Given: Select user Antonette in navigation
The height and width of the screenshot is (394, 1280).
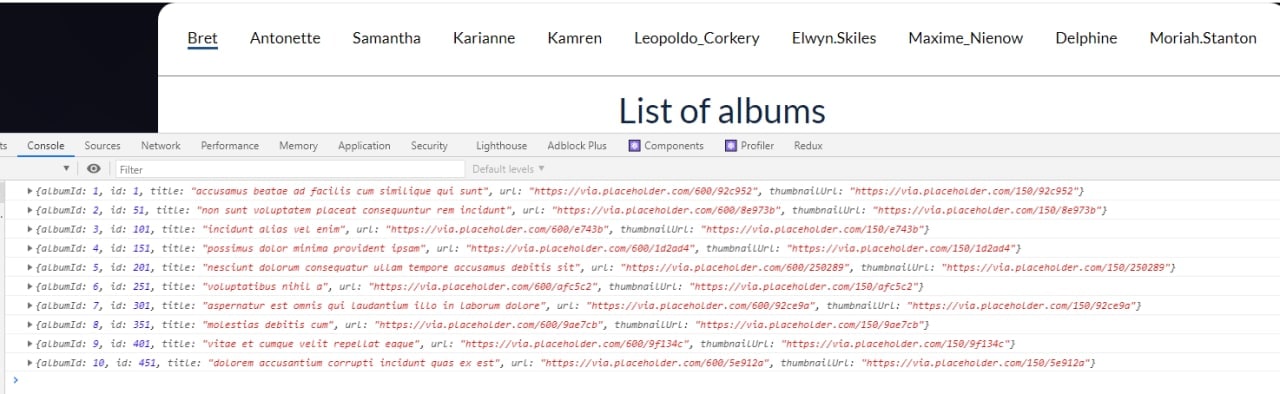Looking at the screenshot, I should 285,38.
